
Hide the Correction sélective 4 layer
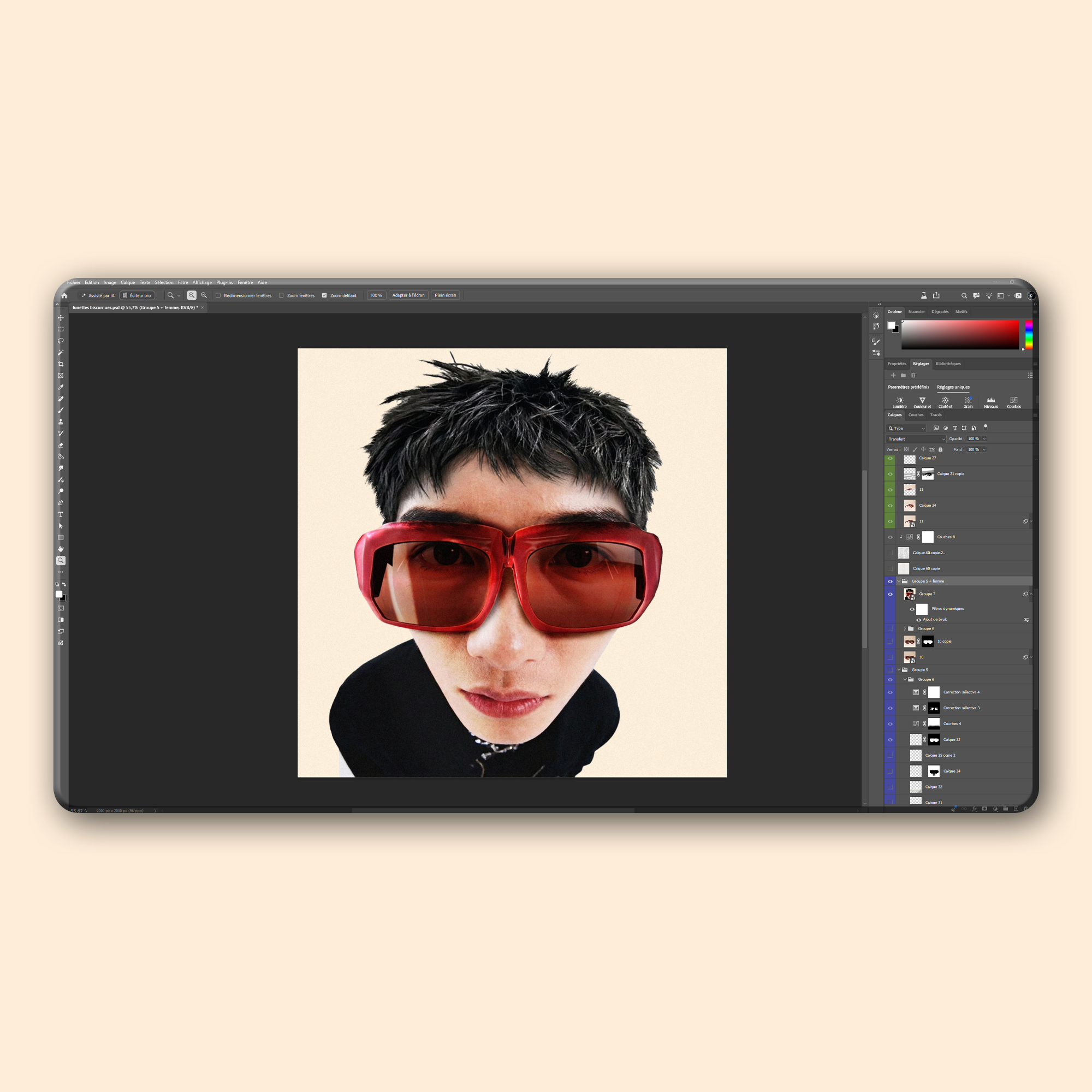tap(890, 692)
